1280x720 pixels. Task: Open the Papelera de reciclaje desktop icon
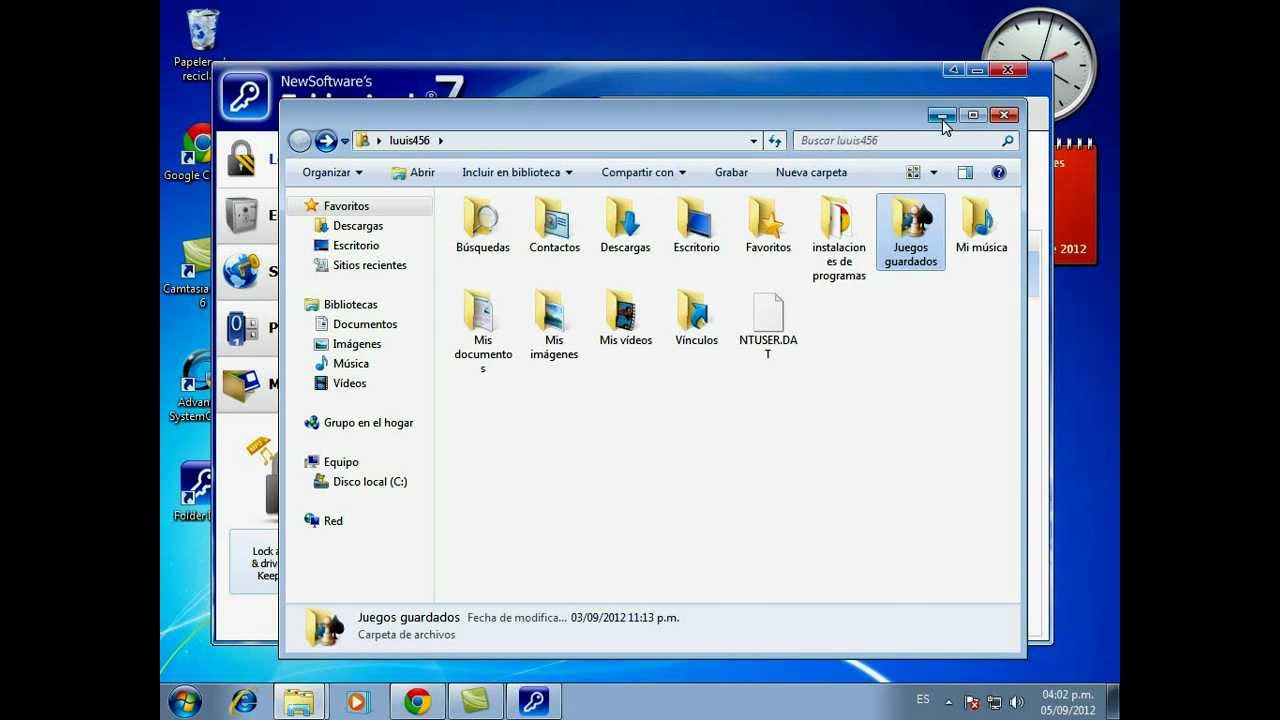tap(201, 45)
